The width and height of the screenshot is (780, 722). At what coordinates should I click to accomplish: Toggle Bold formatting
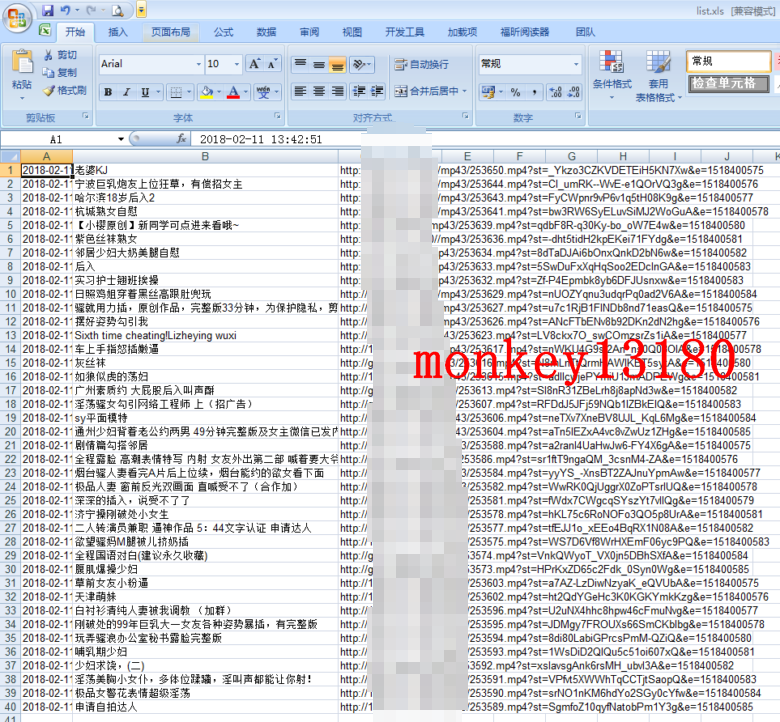(108, 92)
